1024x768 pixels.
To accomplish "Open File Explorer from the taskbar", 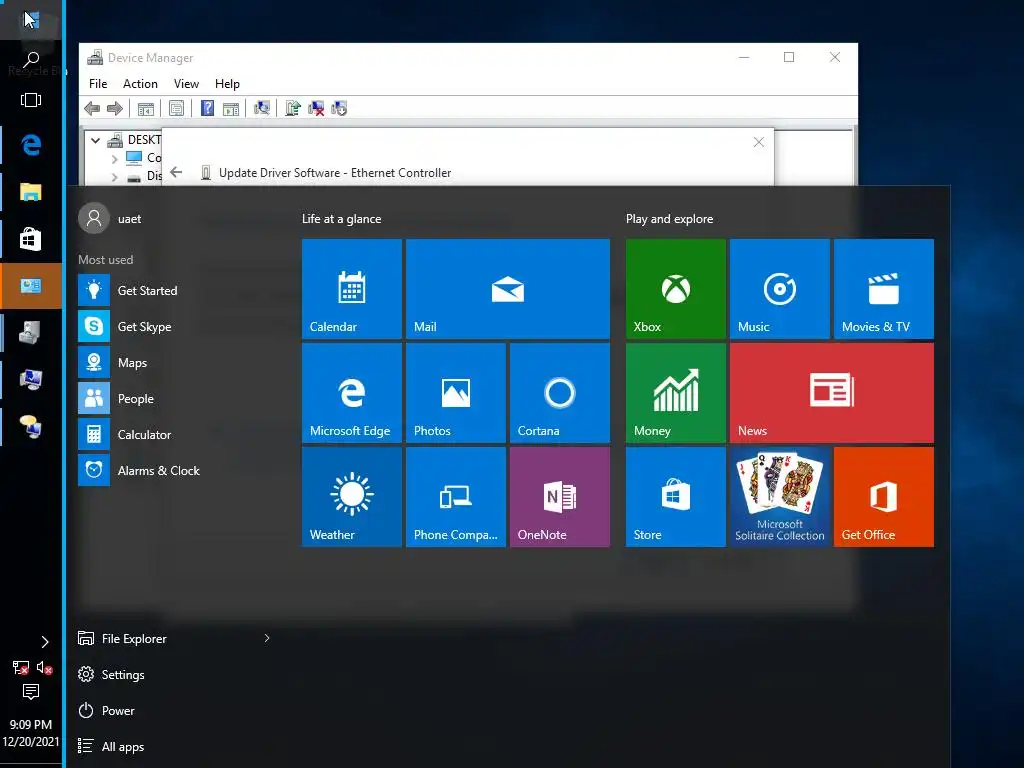I will point(31,192).
